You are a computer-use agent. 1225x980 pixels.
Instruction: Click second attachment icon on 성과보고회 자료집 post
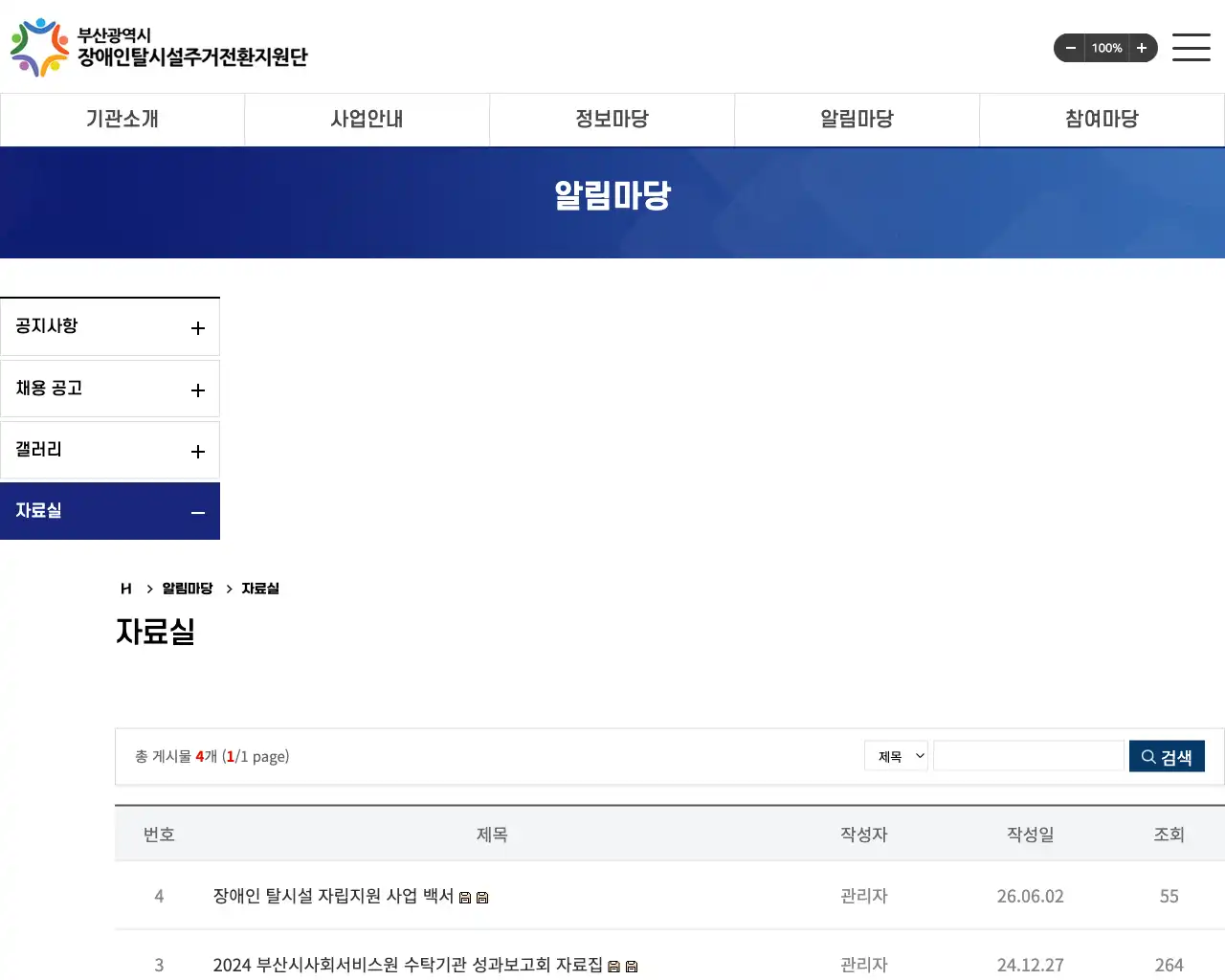[632, 967]
